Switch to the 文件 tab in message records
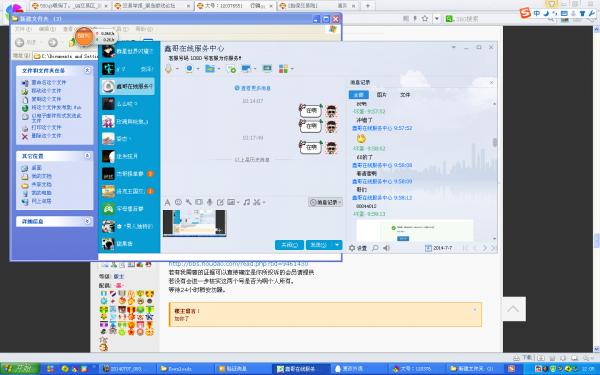The image size is (600, 375). [405, 95]
